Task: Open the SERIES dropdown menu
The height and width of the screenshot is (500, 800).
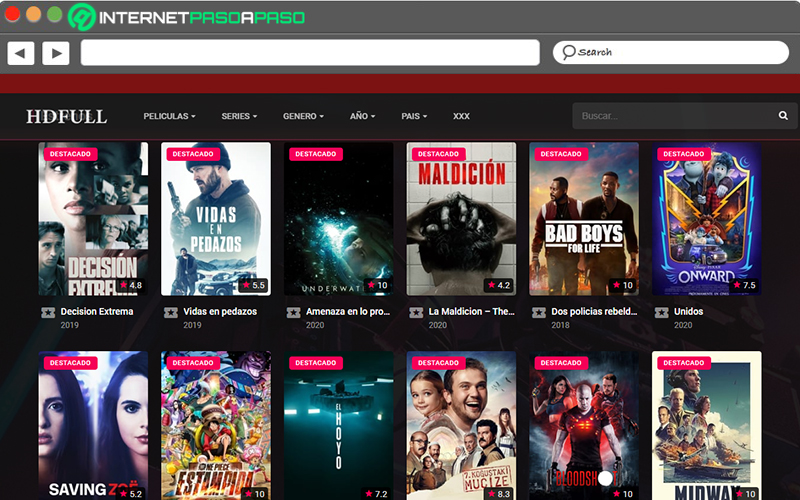Action: pos(239,116)
